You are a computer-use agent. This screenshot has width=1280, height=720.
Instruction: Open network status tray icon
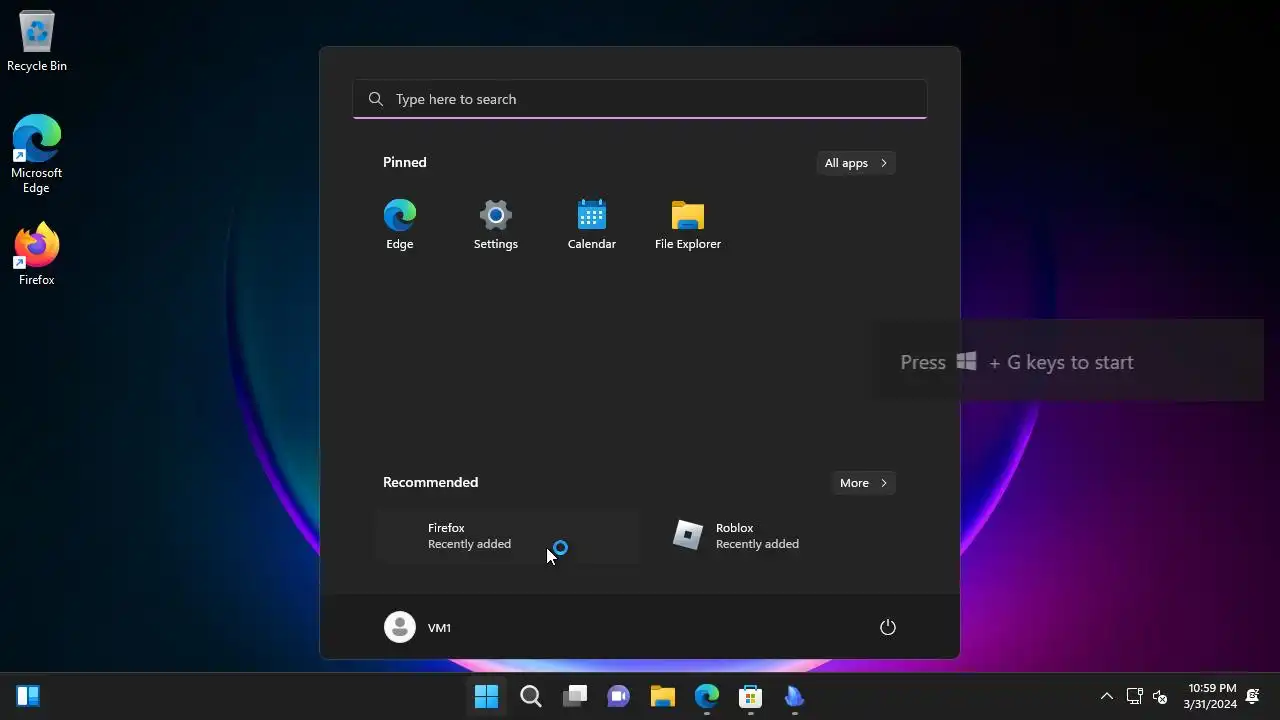click(1135, 696)
